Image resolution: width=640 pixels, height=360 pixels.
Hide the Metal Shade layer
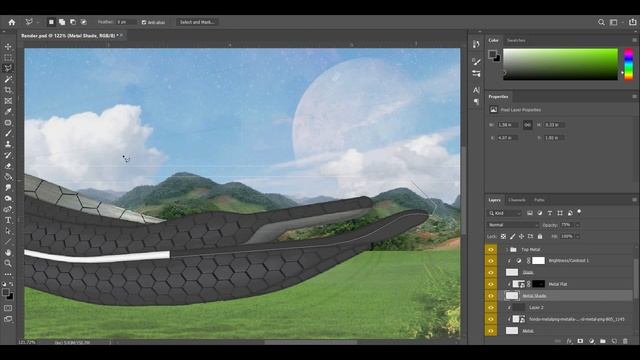(x=491, y=296)
